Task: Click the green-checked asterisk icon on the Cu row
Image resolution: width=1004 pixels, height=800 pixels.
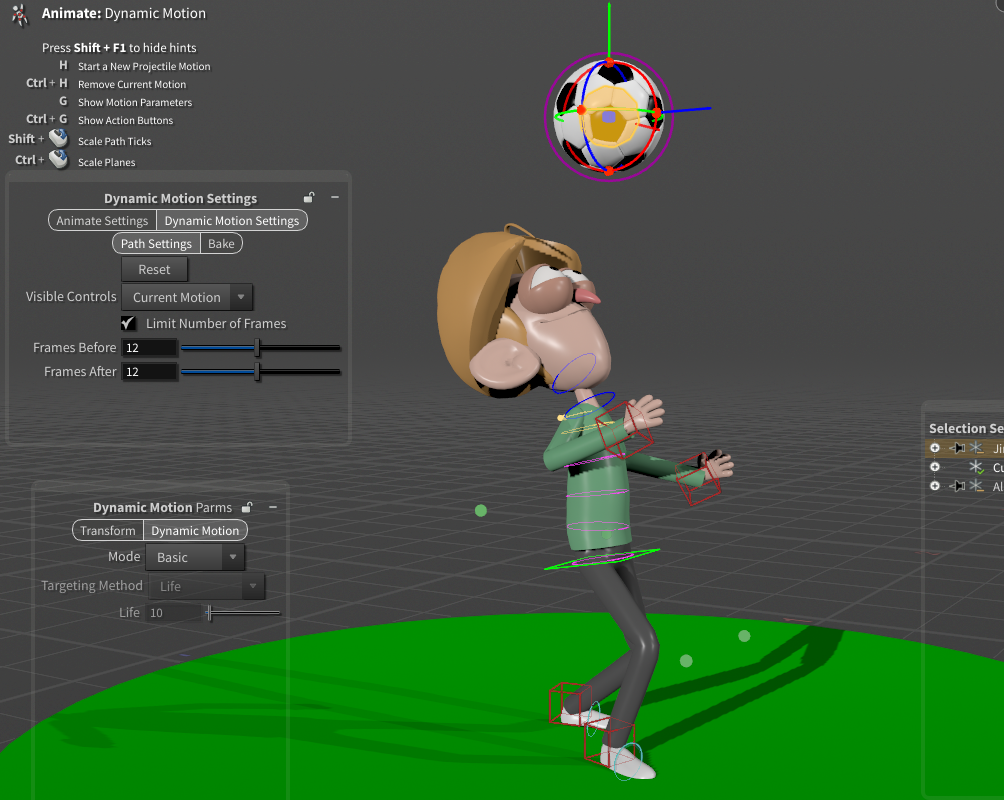Action: (976, 467)
